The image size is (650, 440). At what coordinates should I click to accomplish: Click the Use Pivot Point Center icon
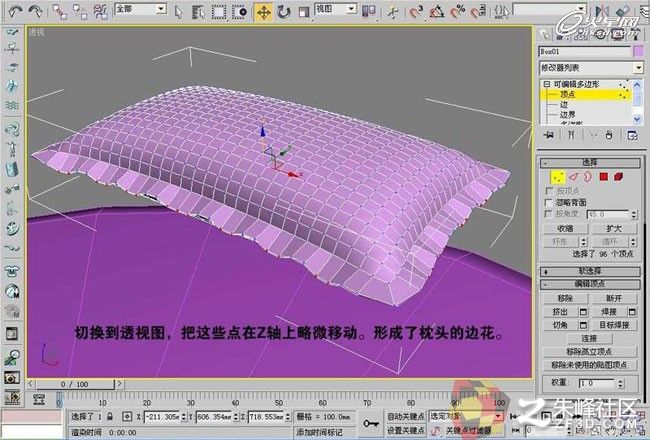pyautogui.click(x=368, y=12)
